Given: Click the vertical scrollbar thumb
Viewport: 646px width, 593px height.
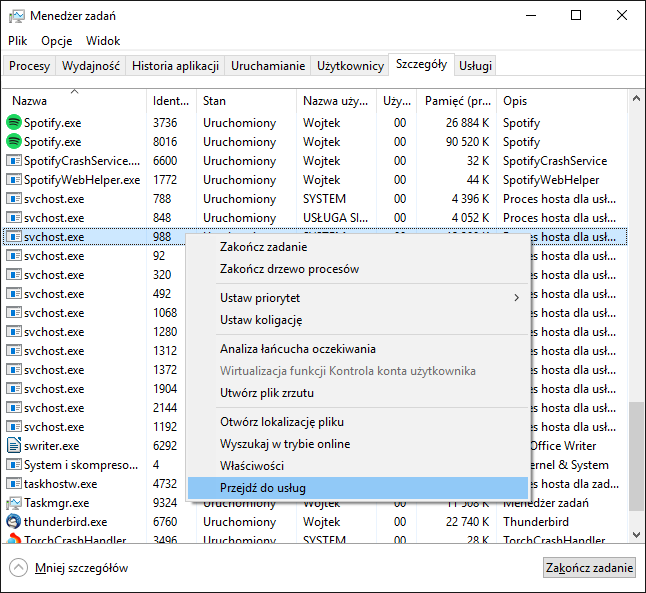Looking at the screenshot, I should point(636,456).
